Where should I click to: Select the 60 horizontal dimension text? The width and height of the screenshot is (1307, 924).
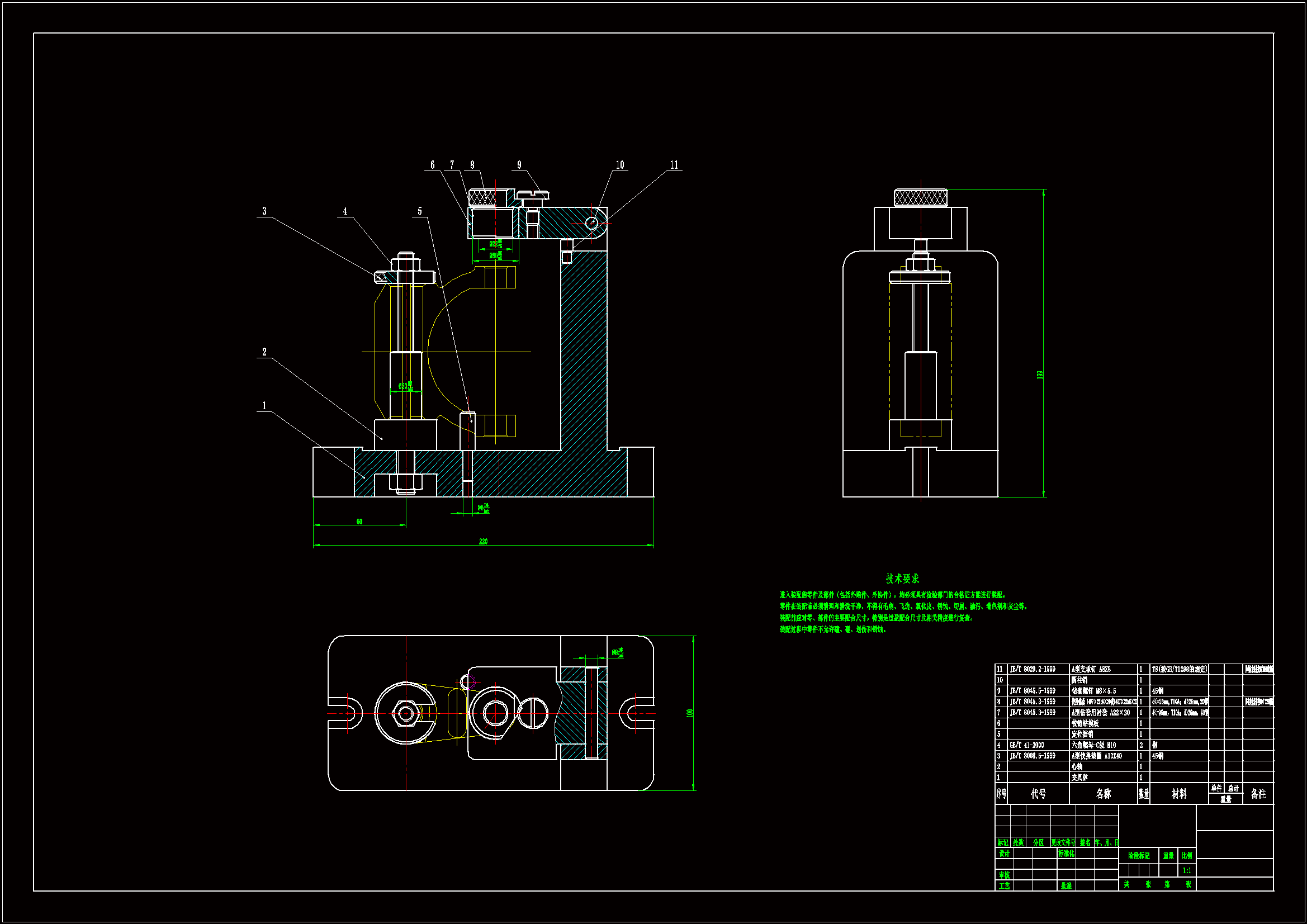[x=359, y=522]
